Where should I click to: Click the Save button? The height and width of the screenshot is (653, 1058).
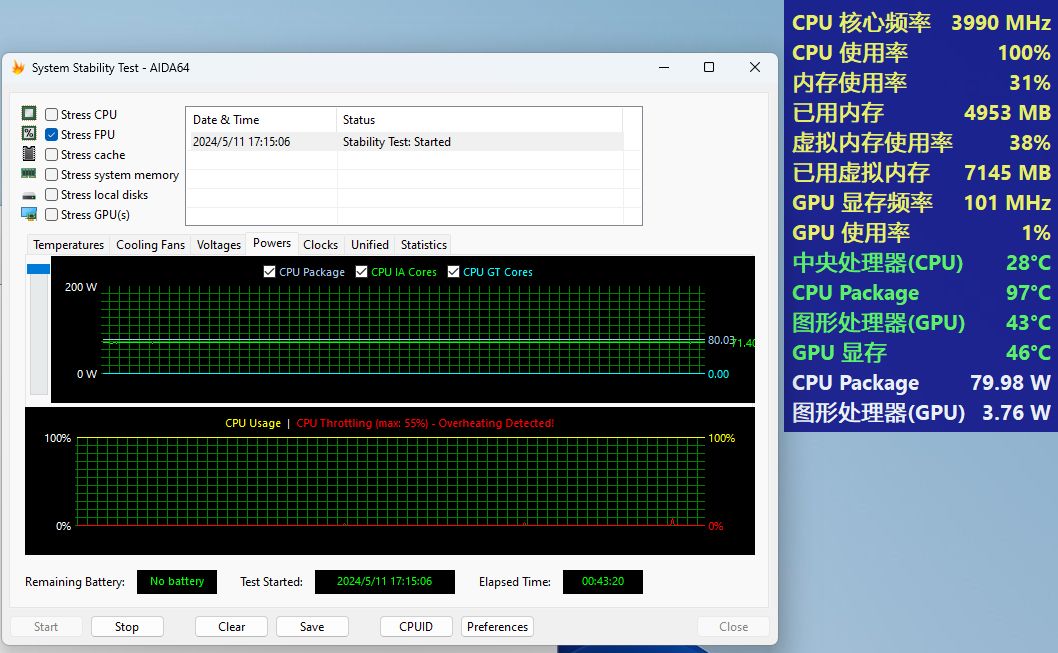tap(312, 627)
